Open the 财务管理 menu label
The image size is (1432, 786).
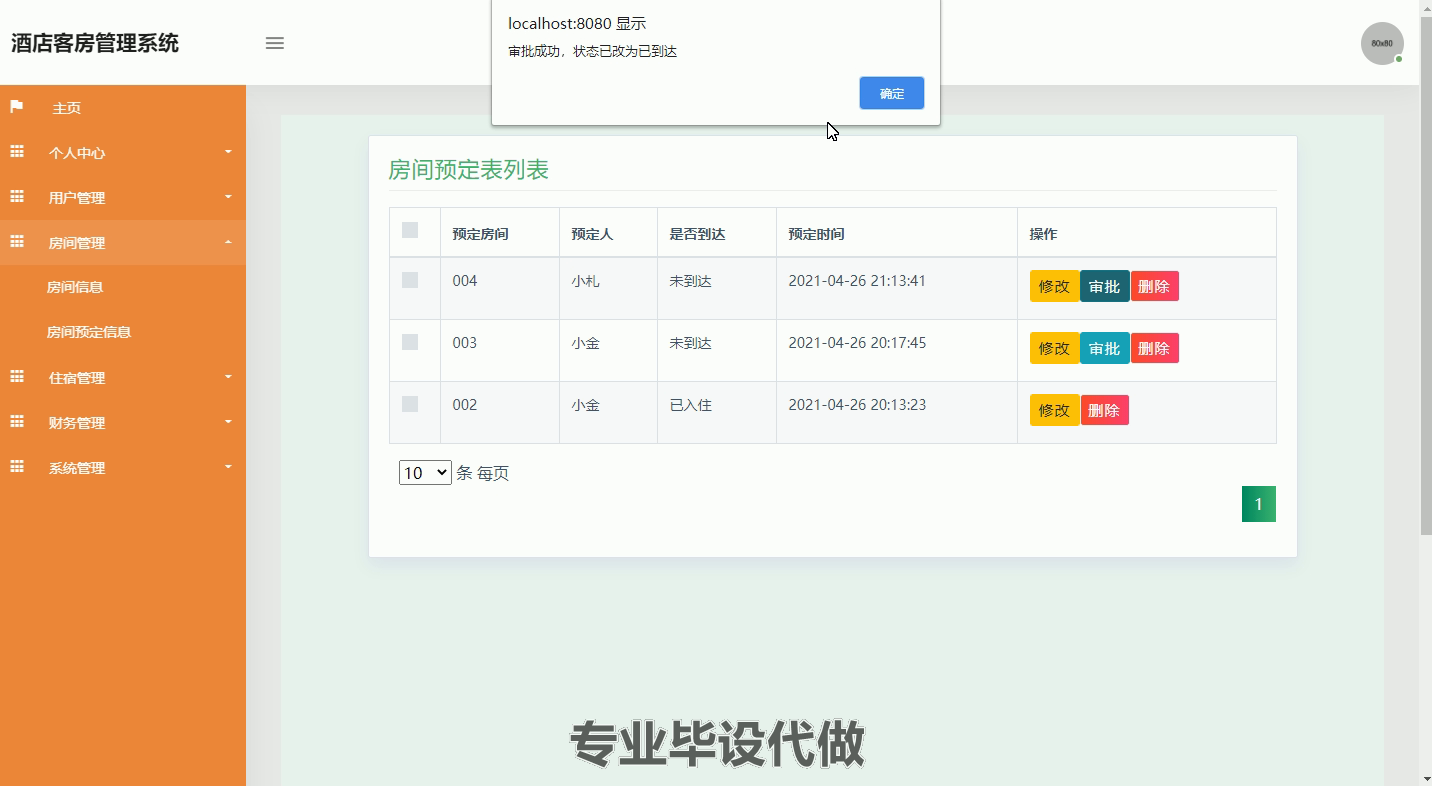pyautogui.click(x=77, y=423)
